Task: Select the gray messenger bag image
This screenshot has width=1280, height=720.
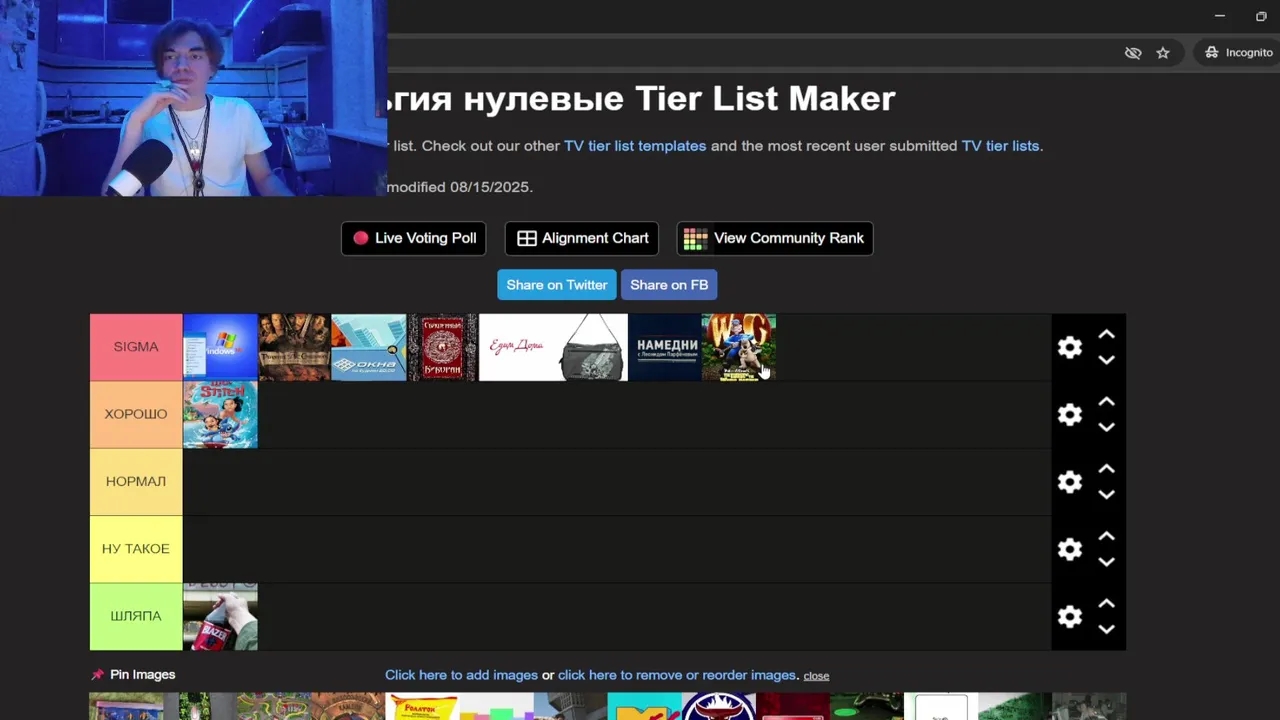Action: tap(591, 347)
